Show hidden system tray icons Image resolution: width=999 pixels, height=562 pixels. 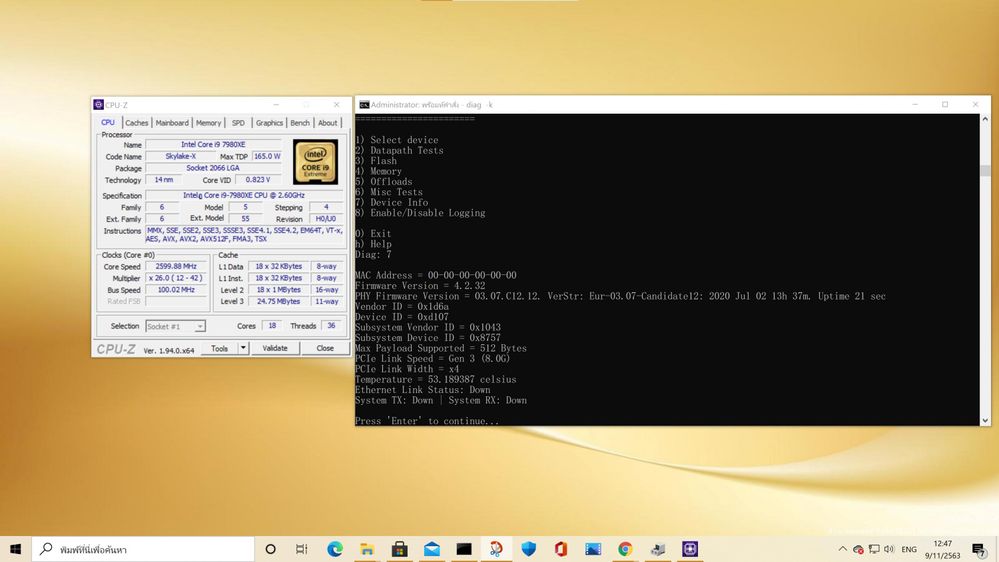842,549
